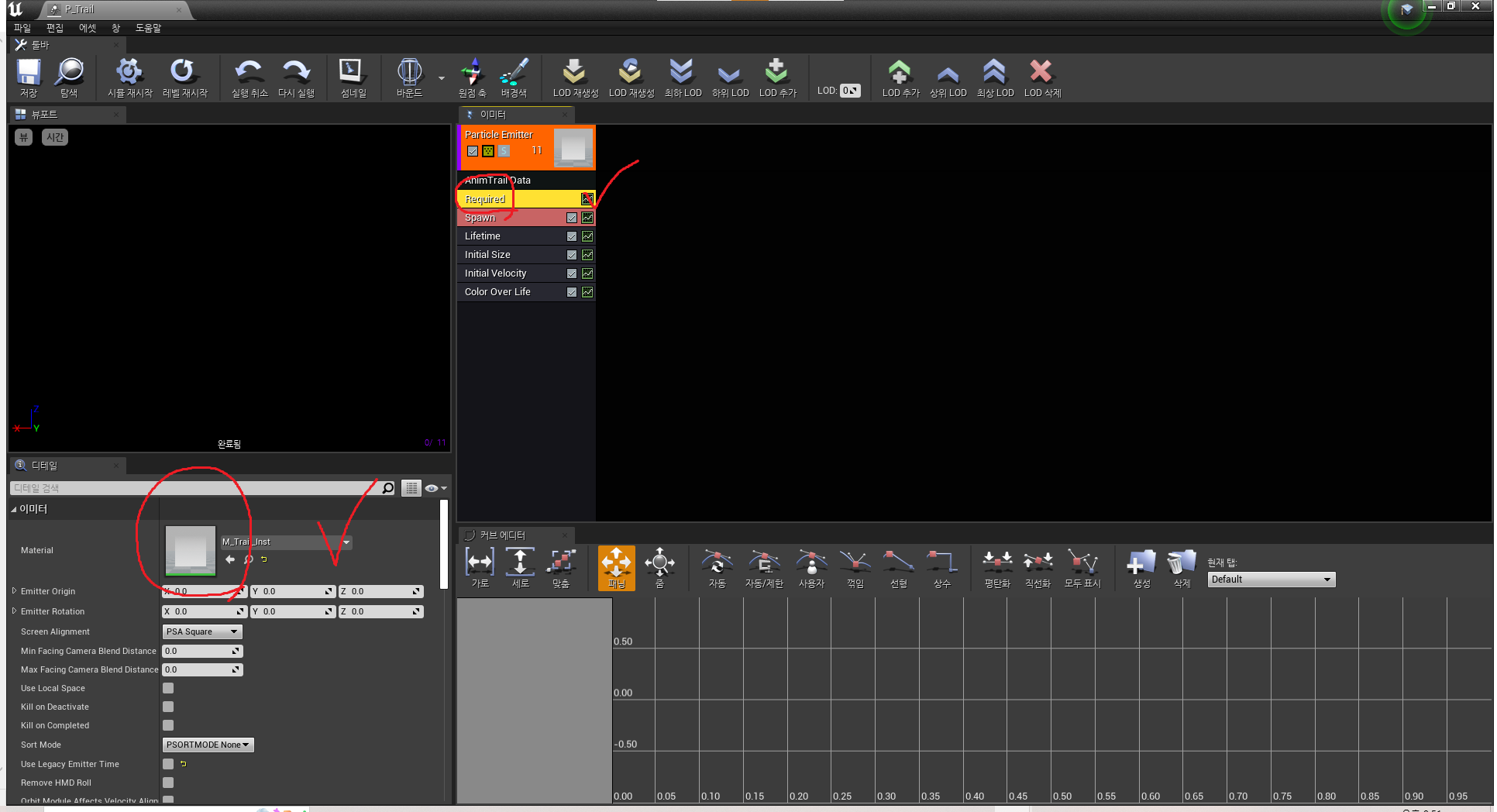This screenshot has height=812, width=1497.
Task: Jump to 최하 LOD
Action: (682, 78)
